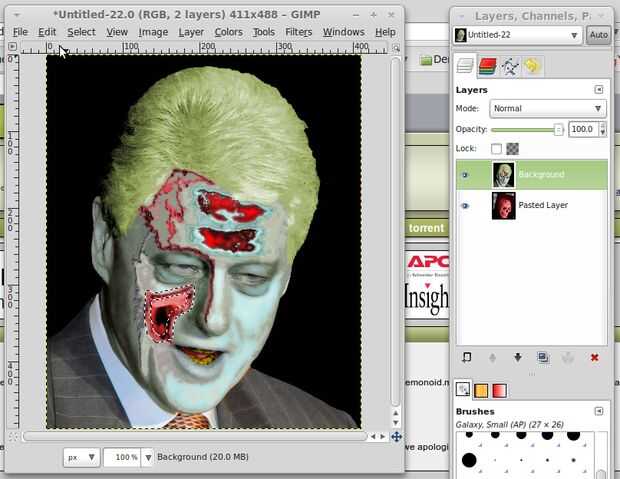
Task: Click the image menu triangle at ruler origin
Action: pos(12,47)
